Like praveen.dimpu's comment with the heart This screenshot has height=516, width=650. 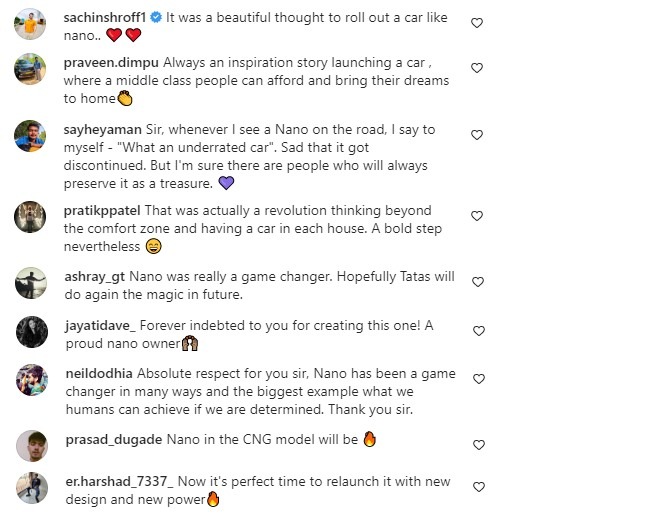click(x=477, y=68)
